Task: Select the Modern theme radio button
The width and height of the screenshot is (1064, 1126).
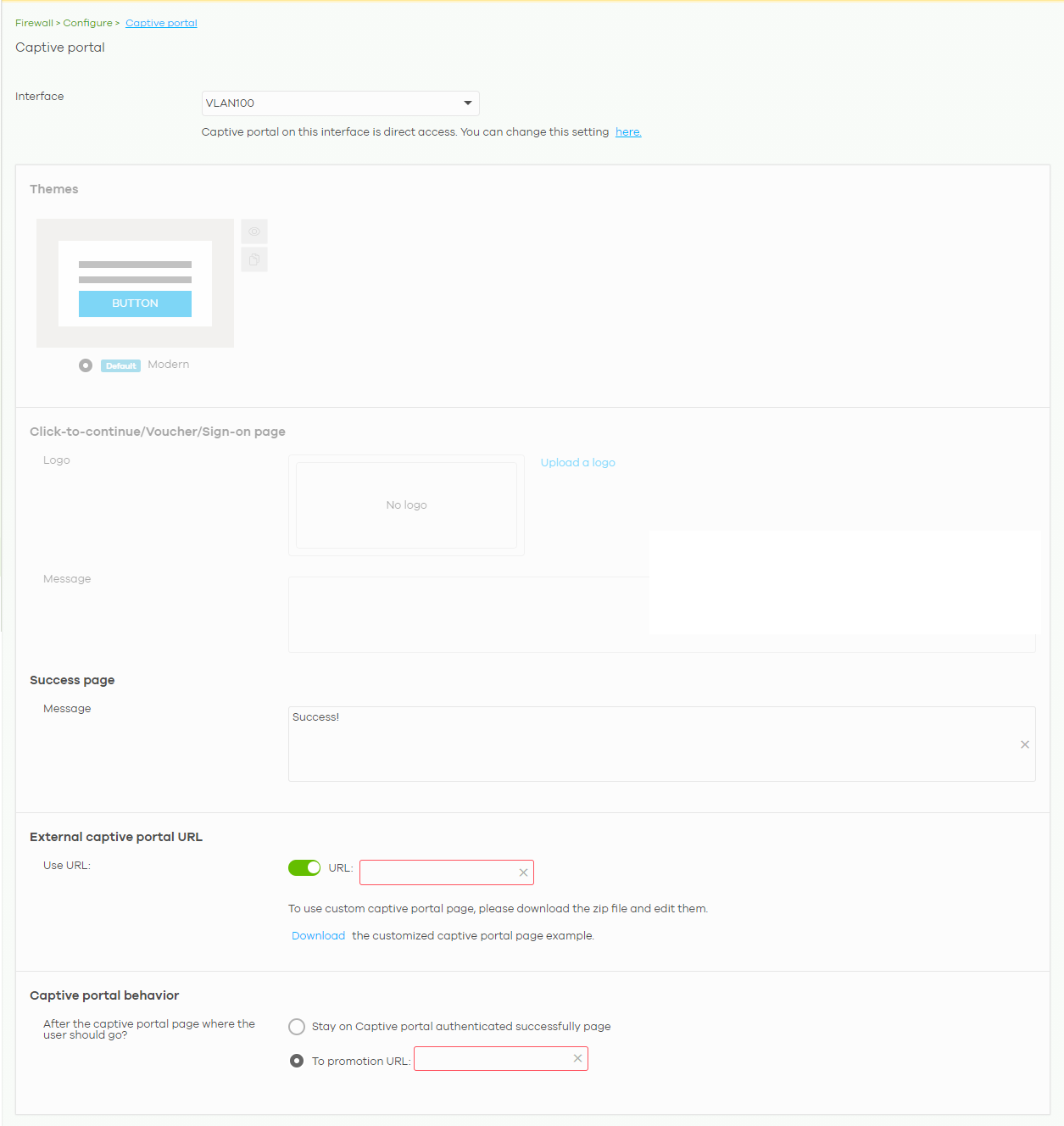Action: 86,365
